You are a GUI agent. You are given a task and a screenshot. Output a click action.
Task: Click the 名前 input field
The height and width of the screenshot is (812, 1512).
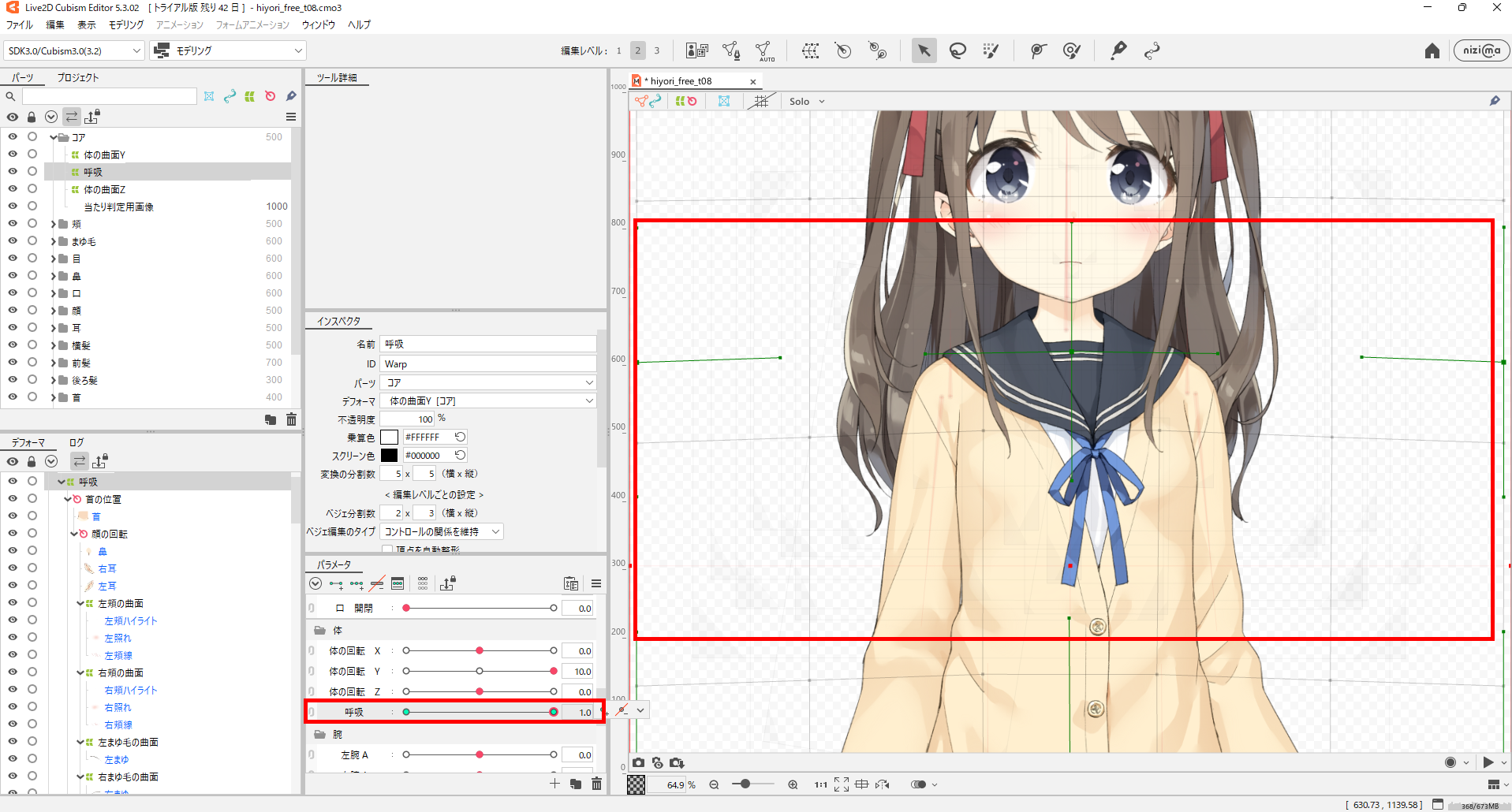[489, 345]
